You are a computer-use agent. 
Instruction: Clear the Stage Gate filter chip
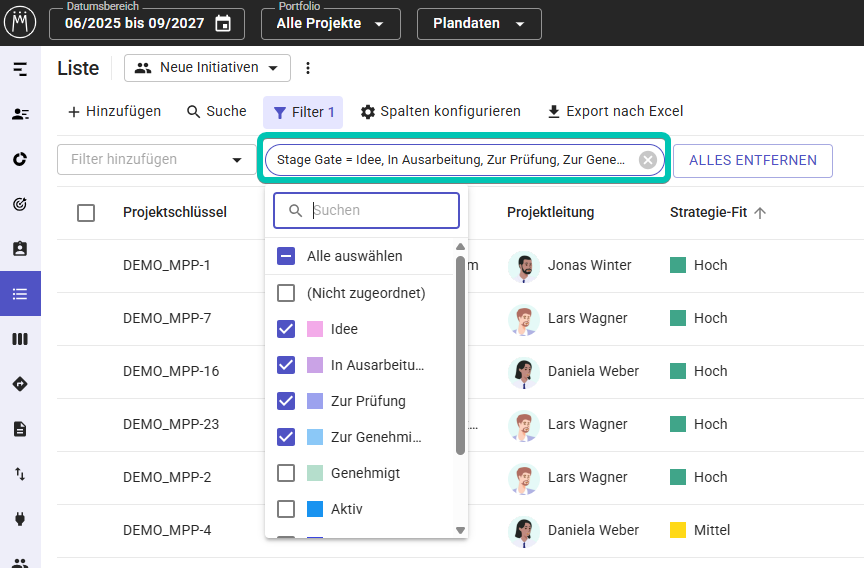point(648,160)
